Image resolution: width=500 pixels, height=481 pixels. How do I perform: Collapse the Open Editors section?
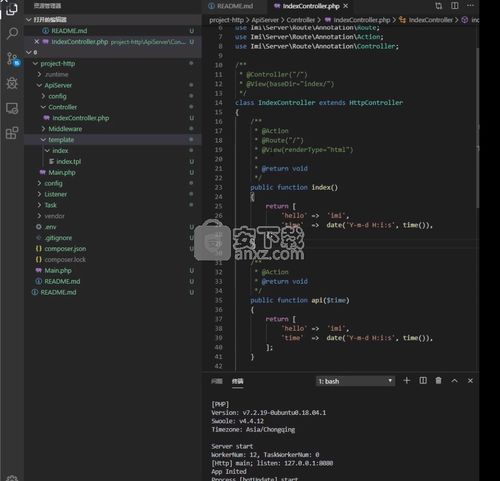[x=113, y=20]
